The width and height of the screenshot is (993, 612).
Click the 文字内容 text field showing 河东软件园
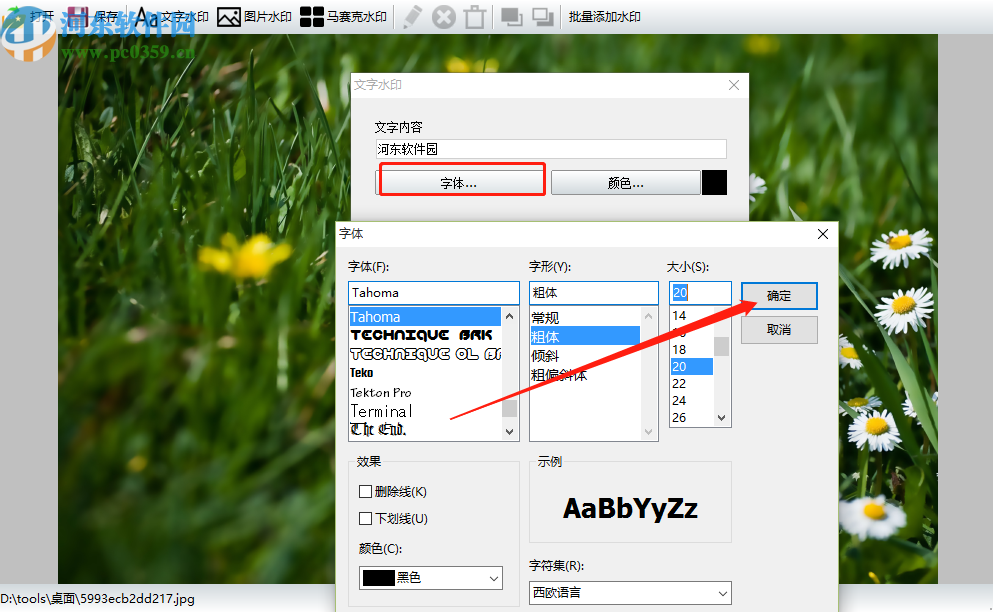coord(551,148)
